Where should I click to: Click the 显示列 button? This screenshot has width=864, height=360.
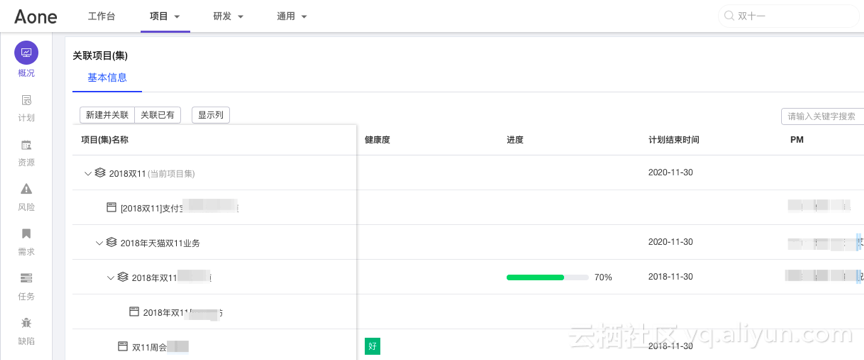click(x=210, y=115)
